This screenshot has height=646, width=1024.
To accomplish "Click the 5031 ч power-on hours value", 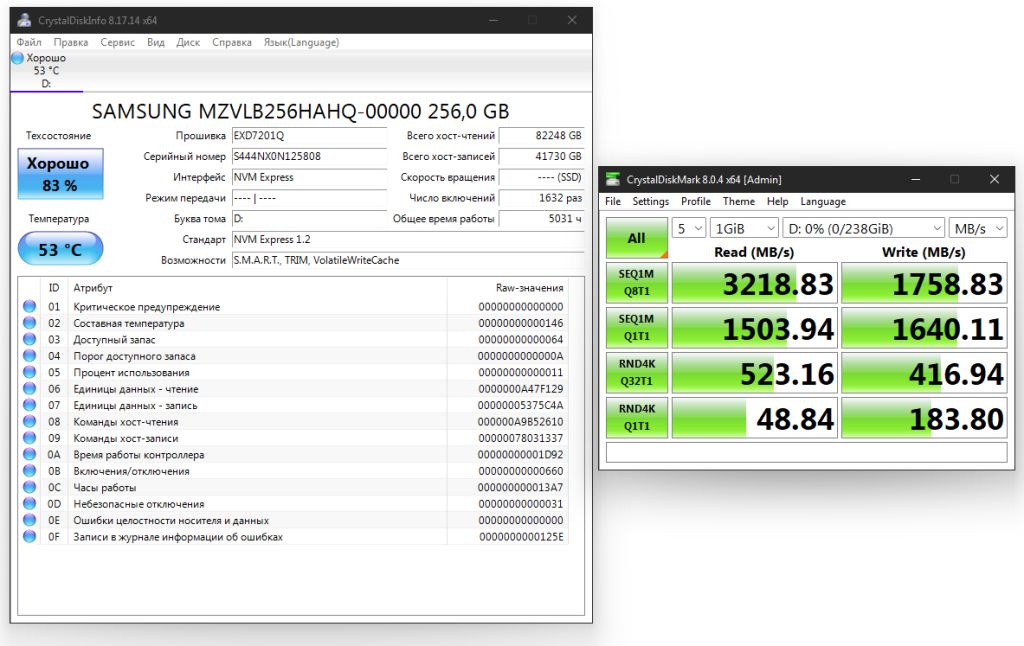I will pos(541,219).
